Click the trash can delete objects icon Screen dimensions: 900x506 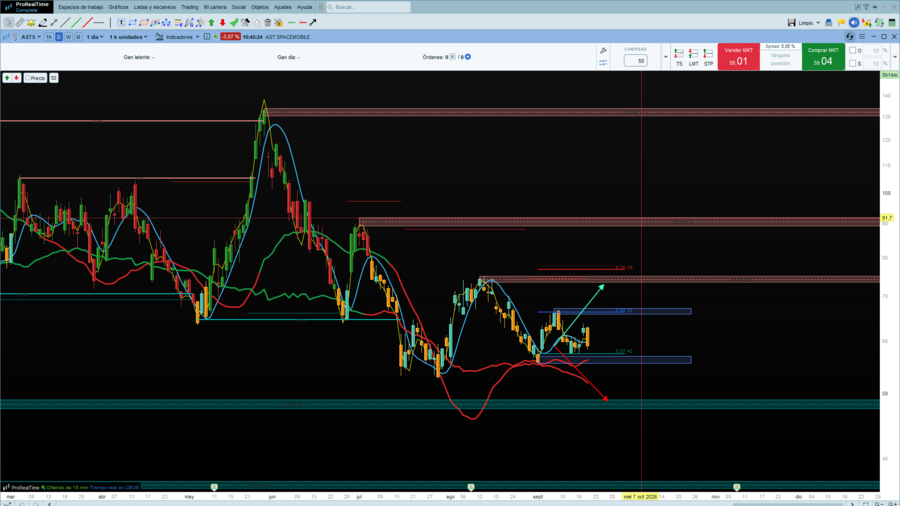click(267, 22)
